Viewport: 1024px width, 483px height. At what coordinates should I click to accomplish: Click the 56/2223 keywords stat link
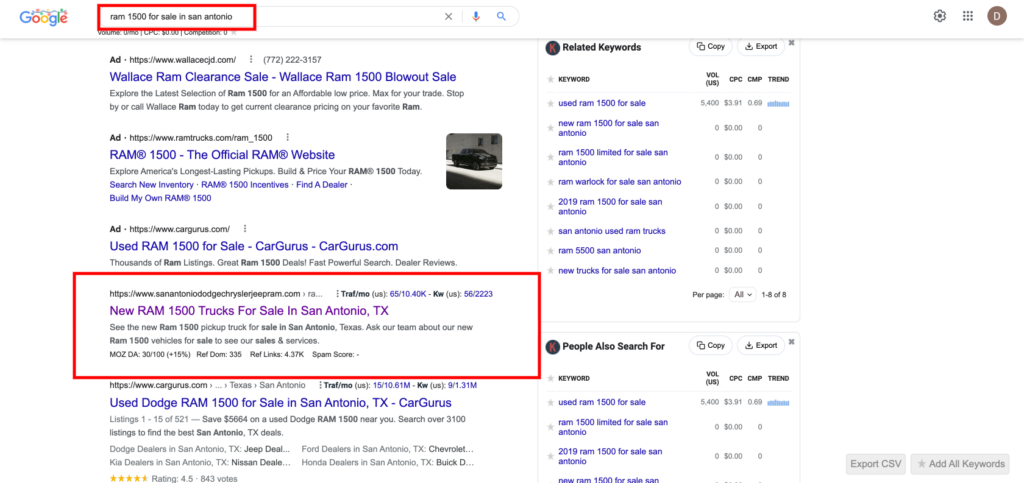point(478,294)
